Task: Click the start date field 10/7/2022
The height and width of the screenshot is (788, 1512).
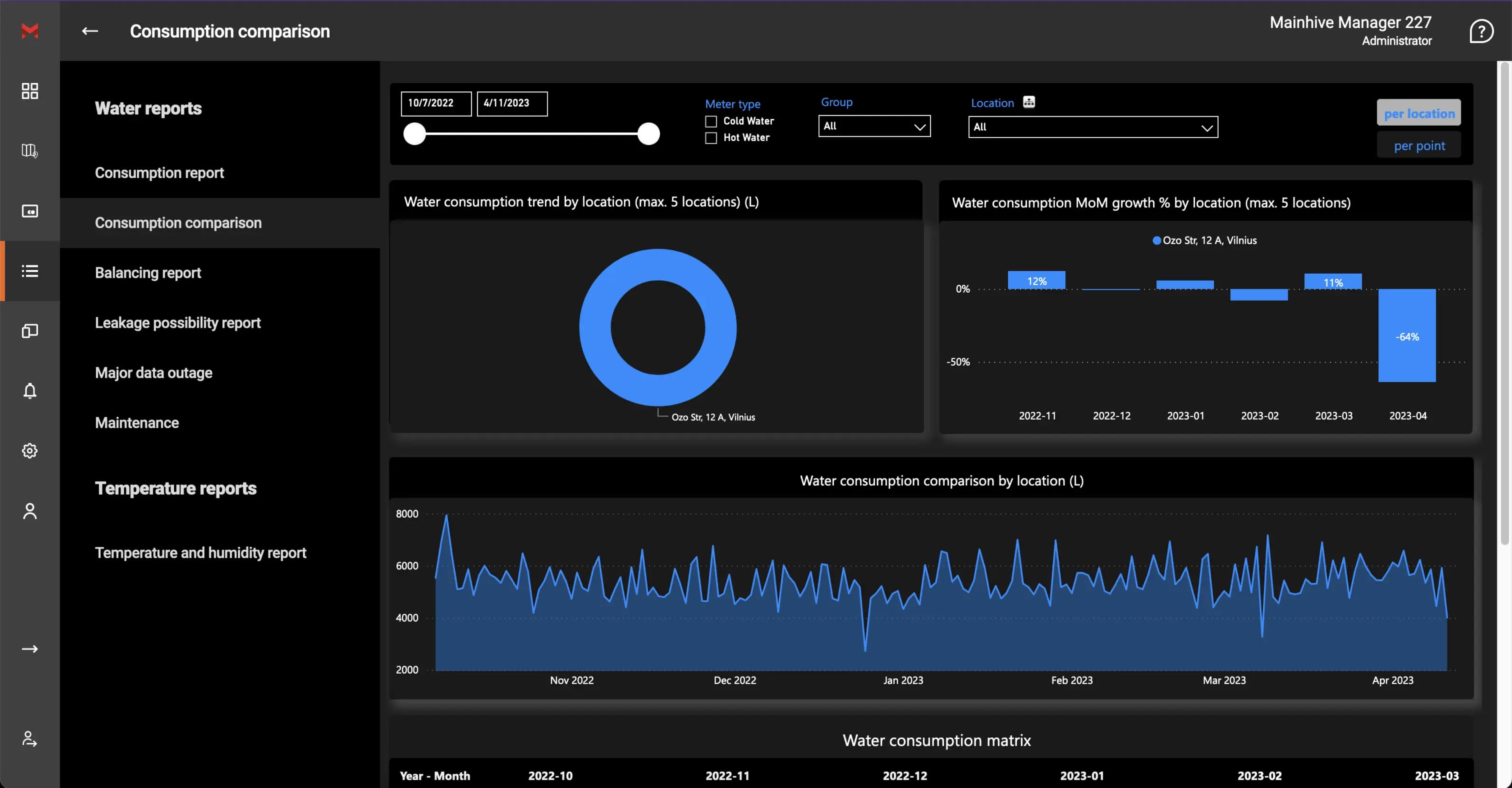Action: click(436, 103)
